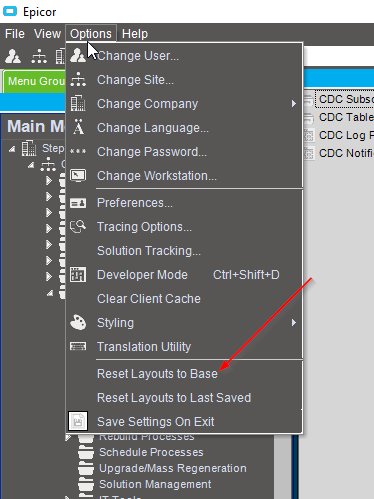Click the Change User icon in the Options menu
This screenshot has height=499, width=374.
point(78,56)
